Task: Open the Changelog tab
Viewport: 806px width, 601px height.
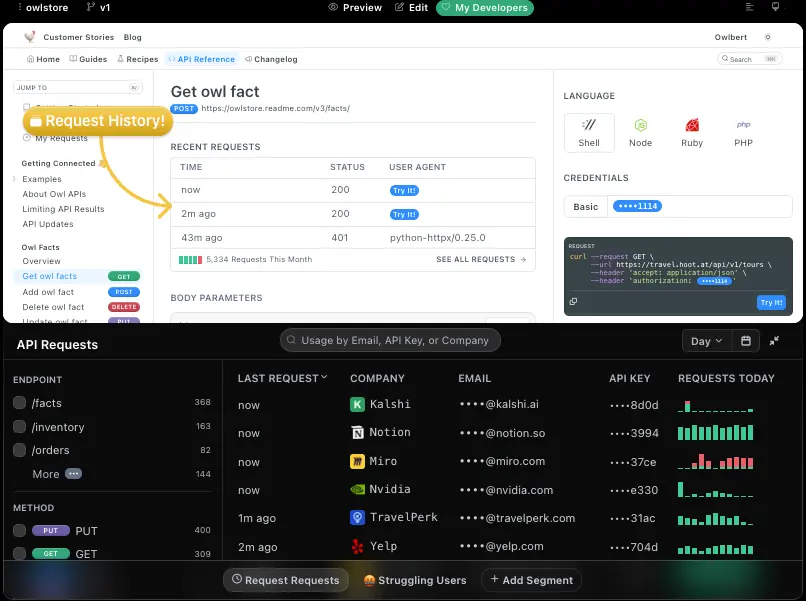Action: tap(271, 59)
